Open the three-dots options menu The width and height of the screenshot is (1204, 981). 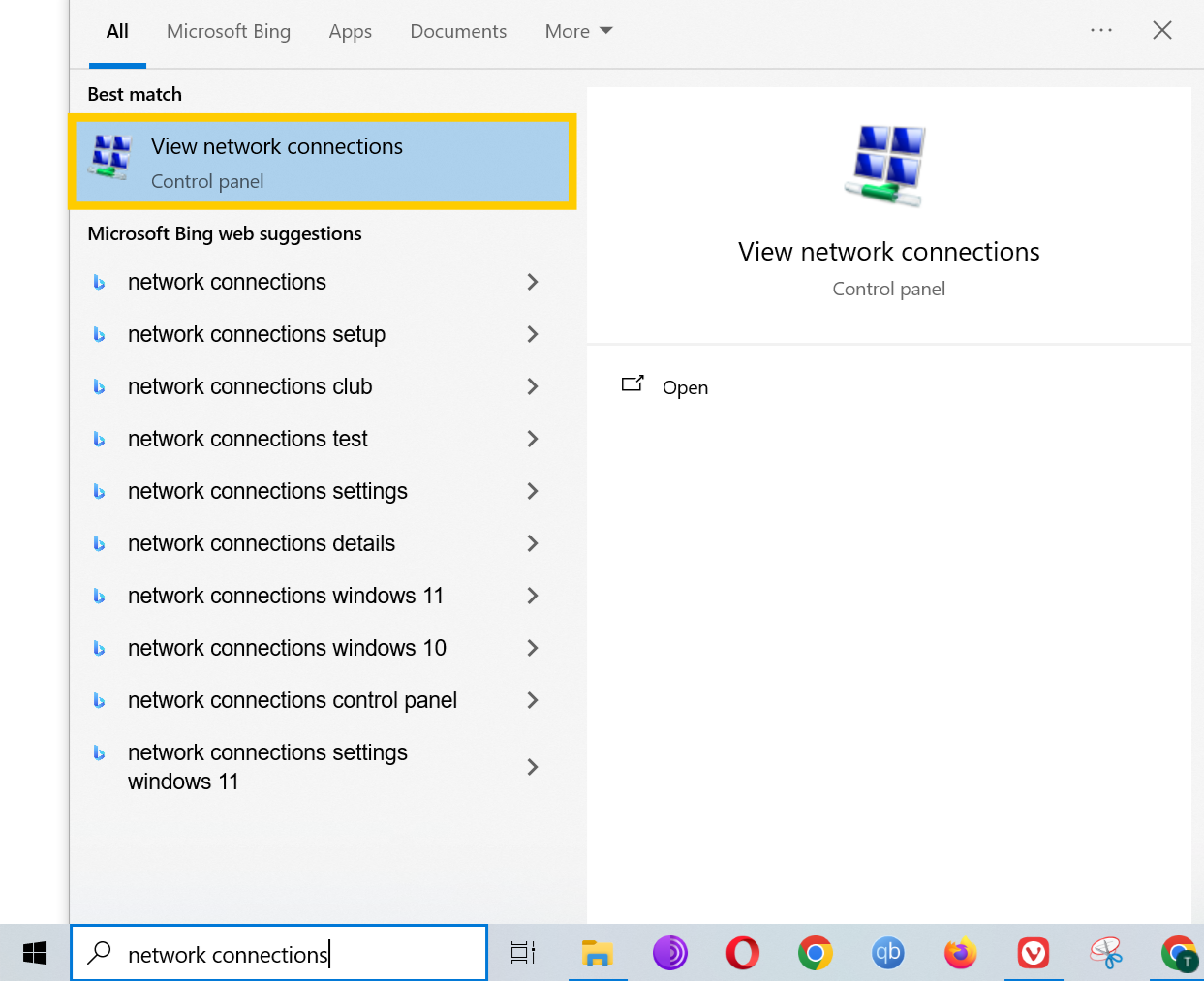click(x=1101, y=30)
